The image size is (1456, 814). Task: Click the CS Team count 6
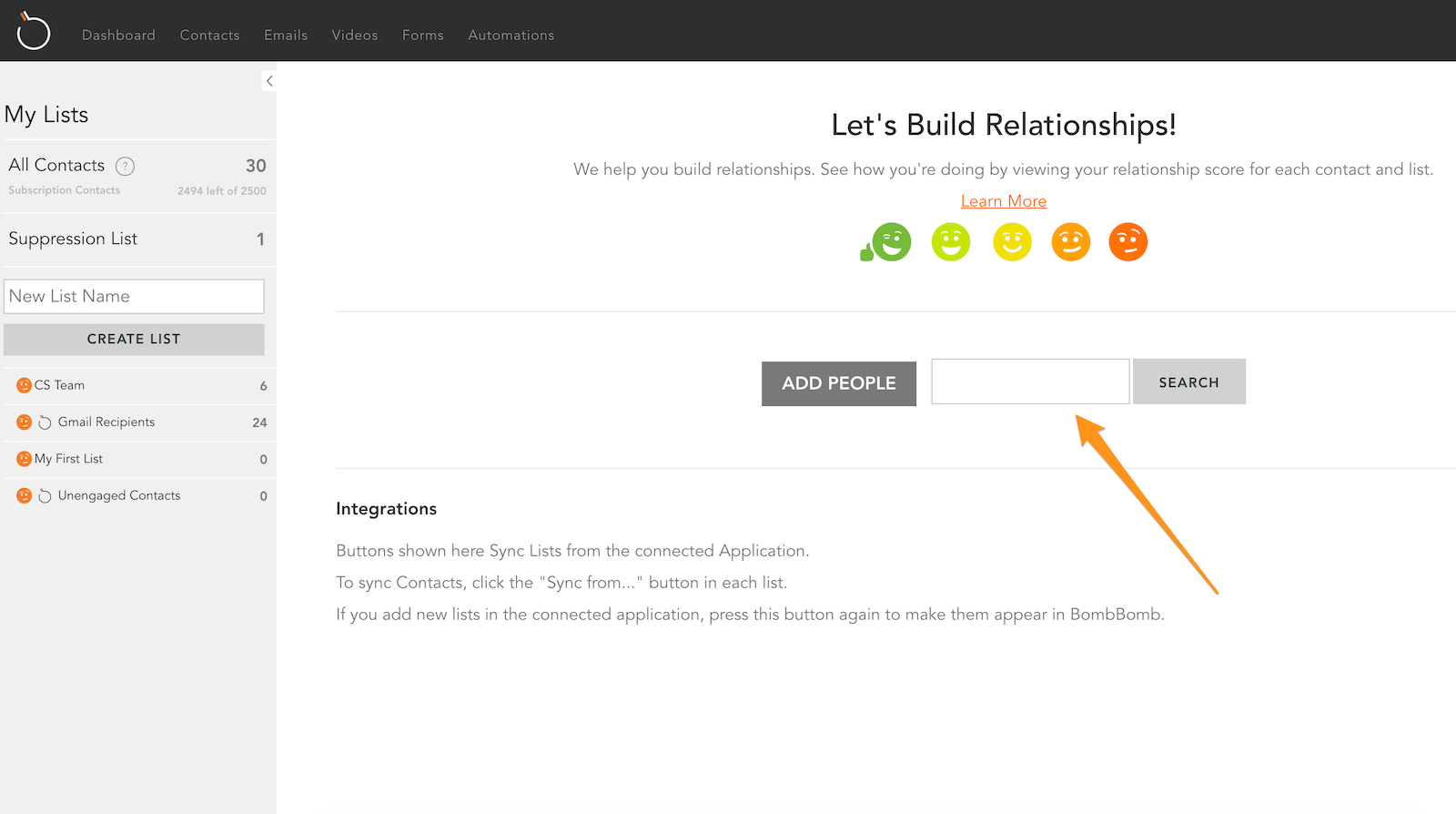coord(264,386)
